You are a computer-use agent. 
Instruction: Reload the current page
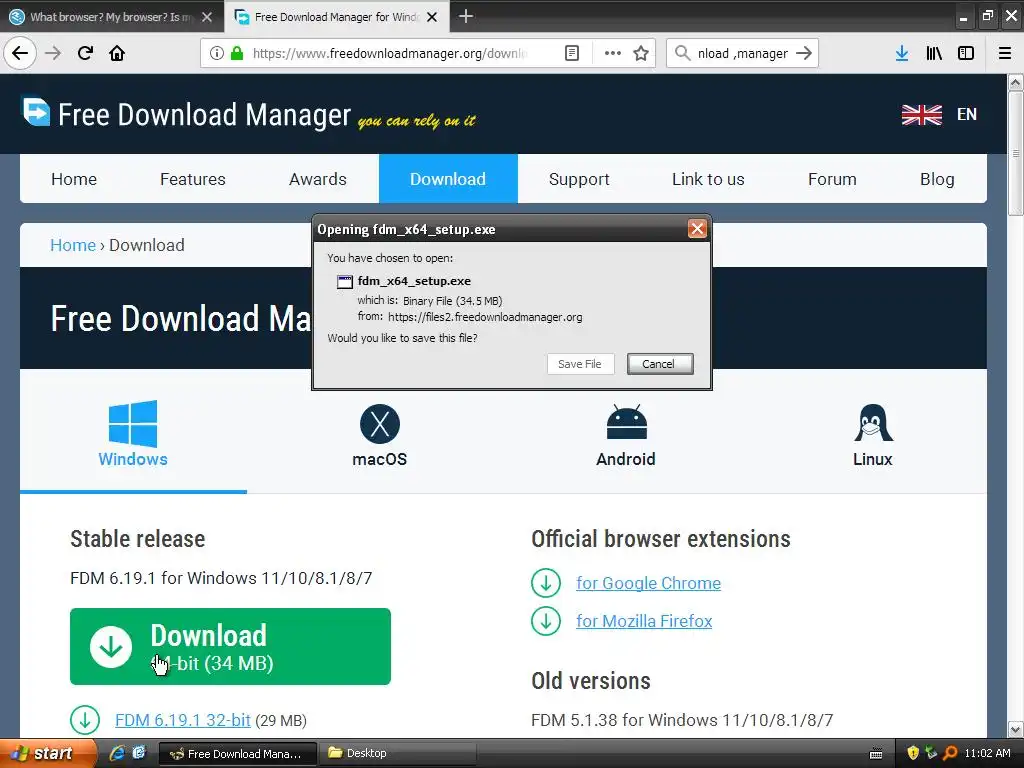[85, 53]
